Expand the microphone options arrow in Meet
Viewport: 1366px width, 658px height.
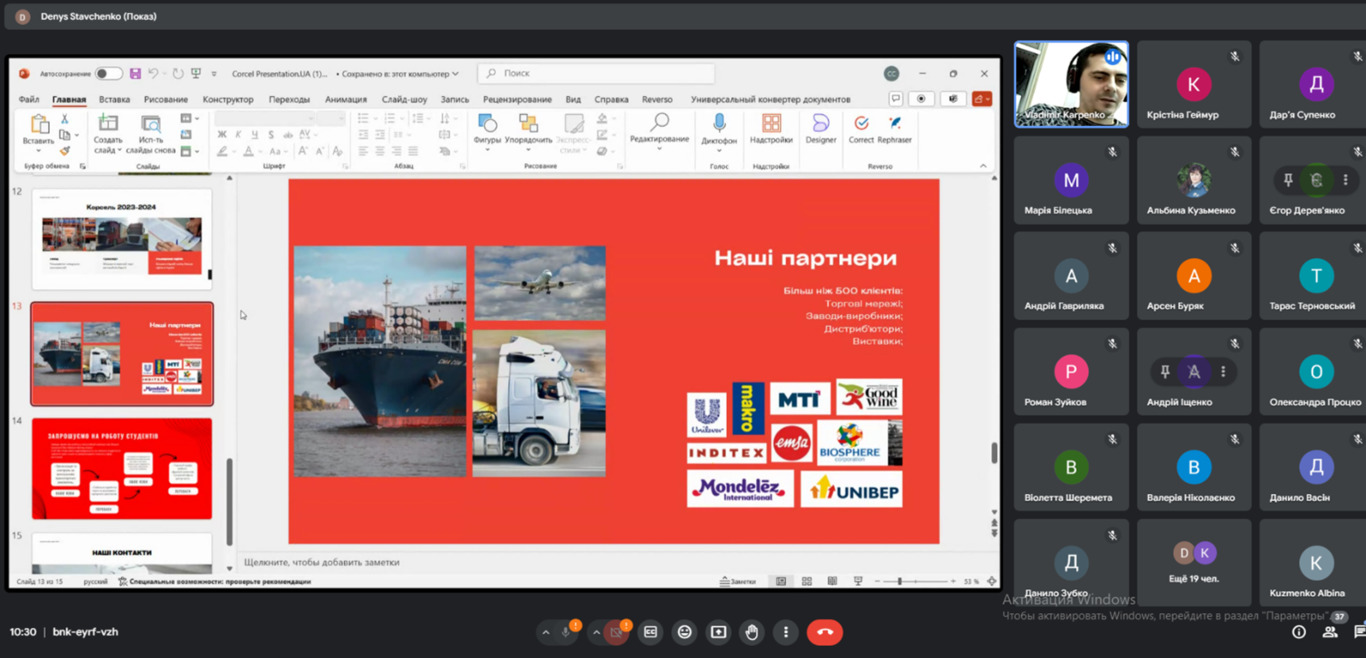click(x=545, y=632)
